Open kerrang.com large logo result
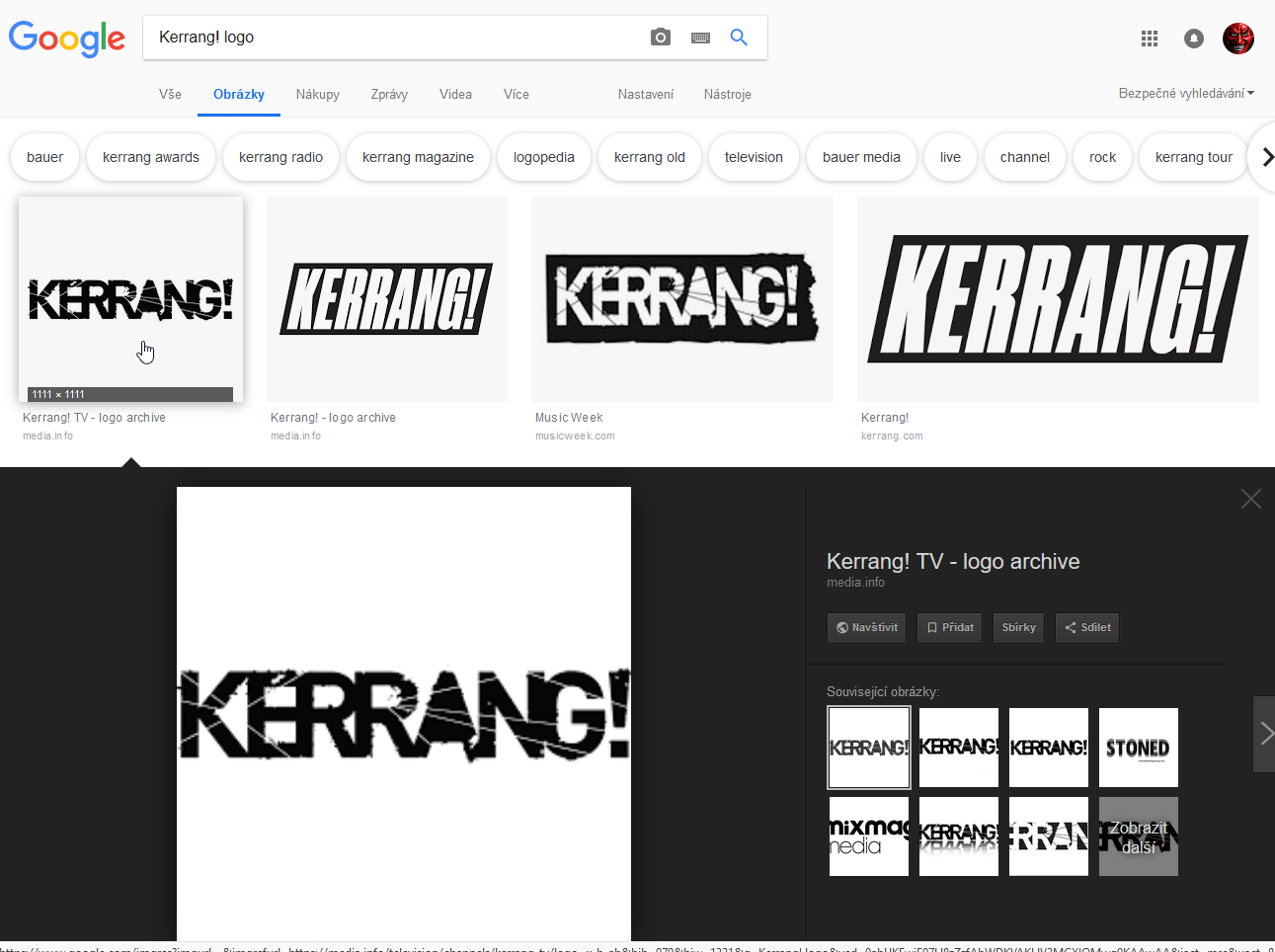Screen dimensions: 1275x952 coord(1058,299)
